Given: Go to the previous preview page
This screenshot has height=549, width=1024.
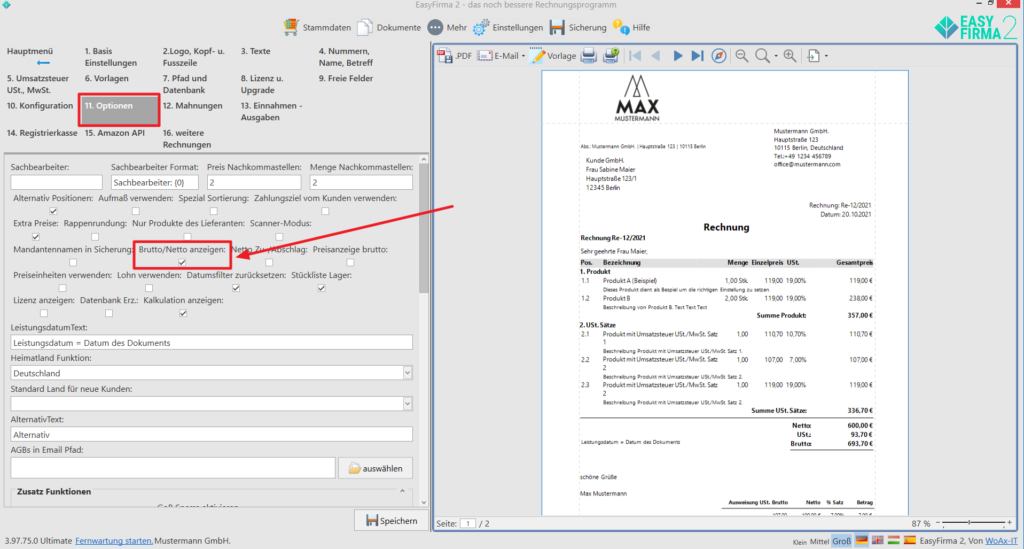Looking at the screenshot, I should pos(656,56).
